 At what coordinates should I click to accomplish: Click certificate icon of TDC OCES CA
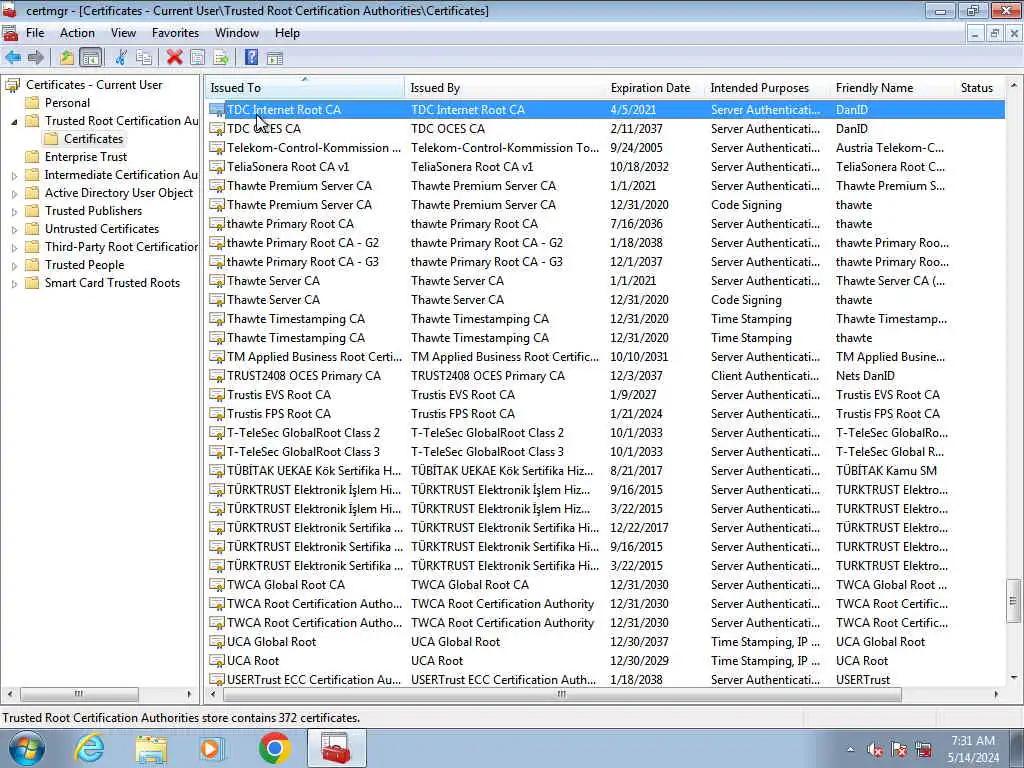(217, 129)
